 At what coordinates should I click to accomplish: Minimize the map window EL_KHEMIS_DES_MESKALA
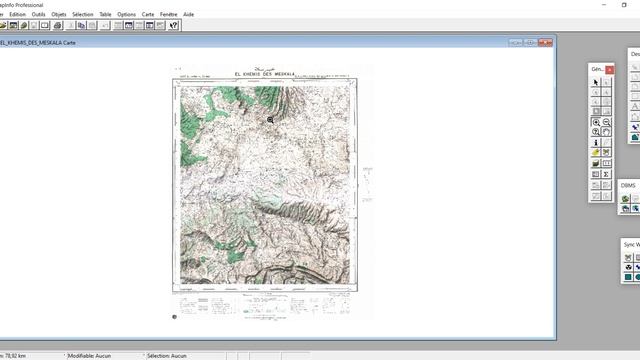pos(515,42)
